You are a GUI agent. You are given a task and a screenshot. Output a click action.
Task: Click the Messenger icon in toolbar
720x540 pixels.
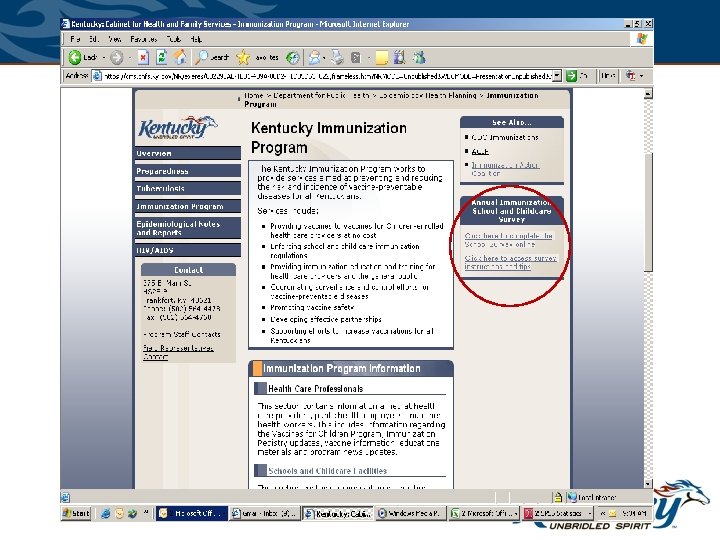pyautogui.click(x=419, y=57)
